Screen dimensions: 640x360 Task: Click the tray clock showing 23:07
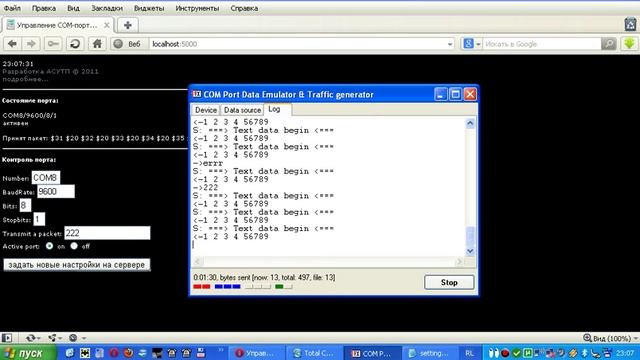click(625, 353)
